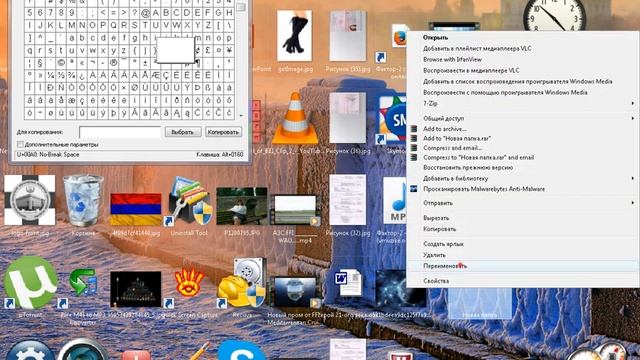Select the Новый пром video thumbnail
The width and height of the screenshot is (640, 360).
(x=295, y=292)
